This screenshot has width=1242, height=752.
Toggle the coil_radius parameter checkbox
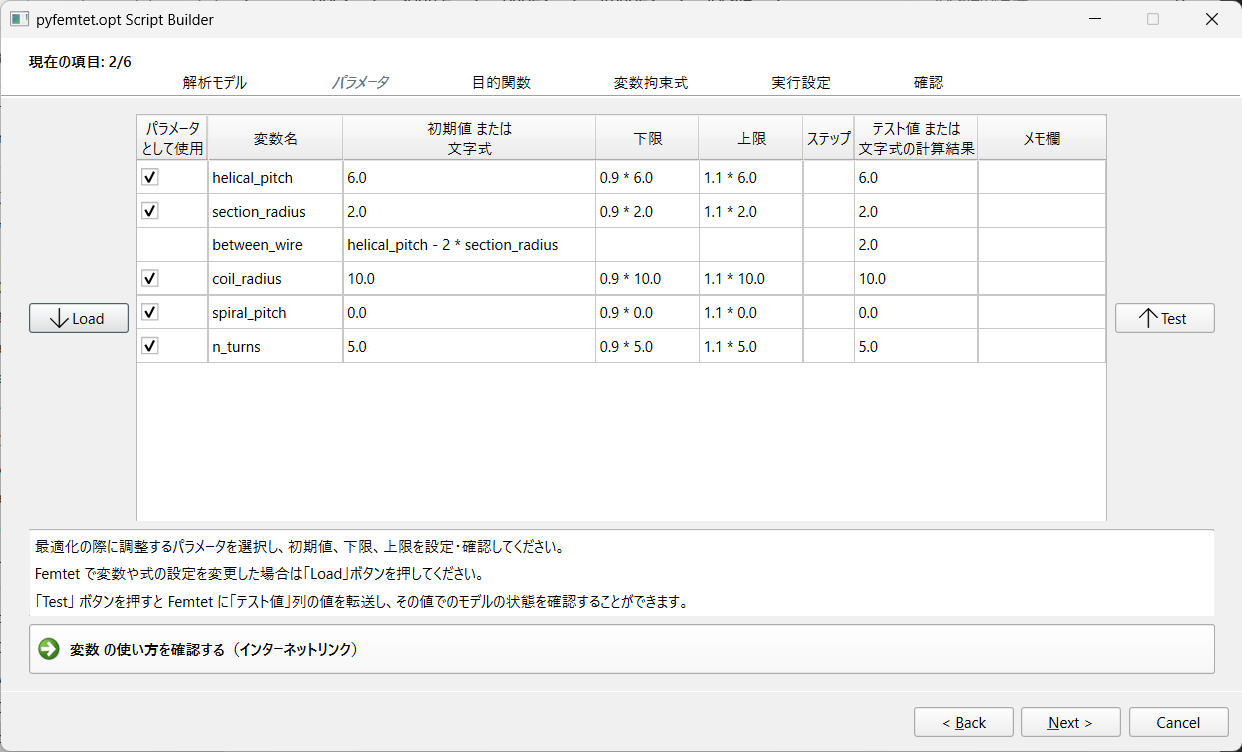pos(150,278)
